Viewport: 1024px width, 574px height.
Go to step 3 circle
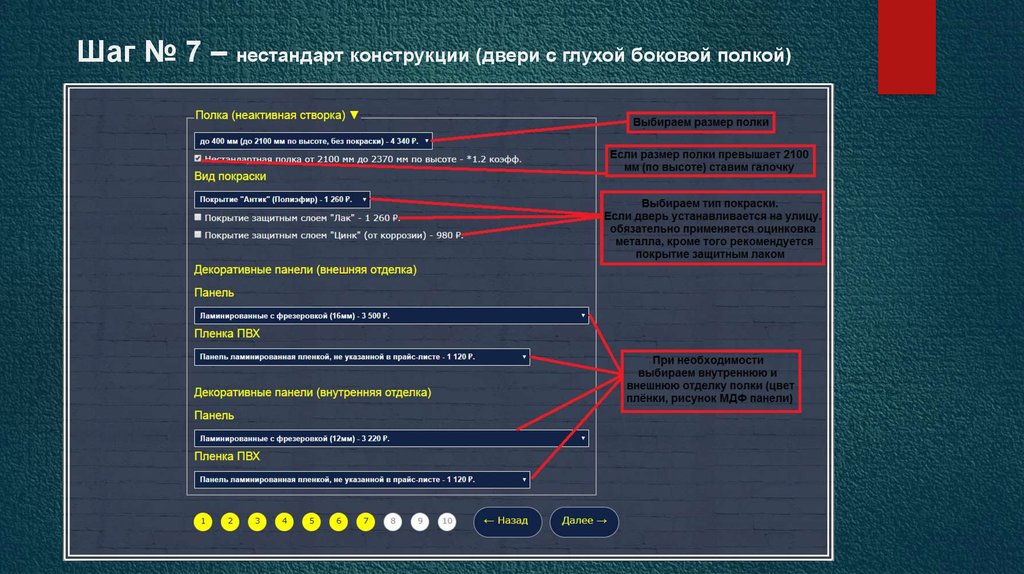click(x=257, y=521)
